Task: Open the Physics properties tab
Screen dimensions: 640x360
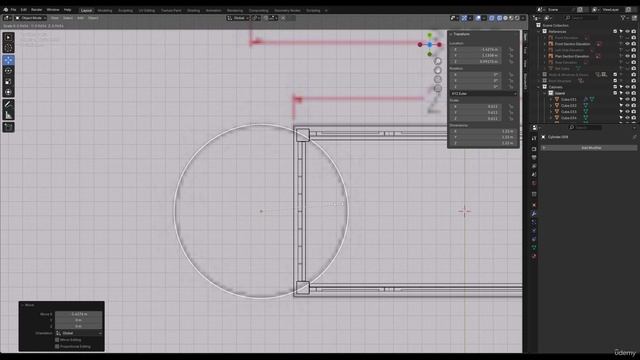Action: (x=534, y=231)
